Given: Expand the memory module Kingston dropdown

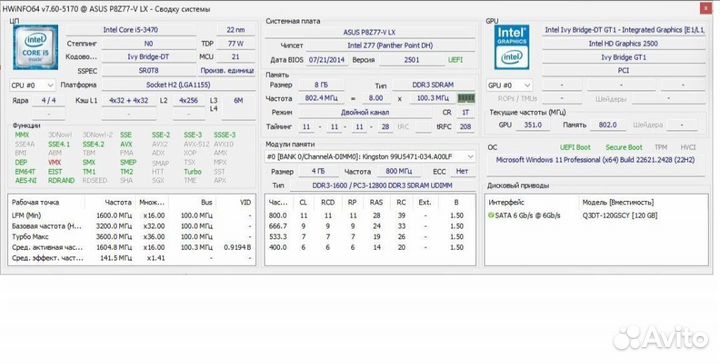Looking at the screenshot, I should click(470, 156).
